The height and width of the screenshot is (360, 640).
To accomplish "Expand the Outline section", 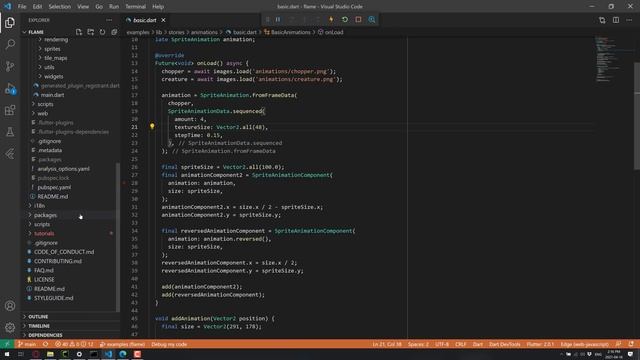I will 38,317.
